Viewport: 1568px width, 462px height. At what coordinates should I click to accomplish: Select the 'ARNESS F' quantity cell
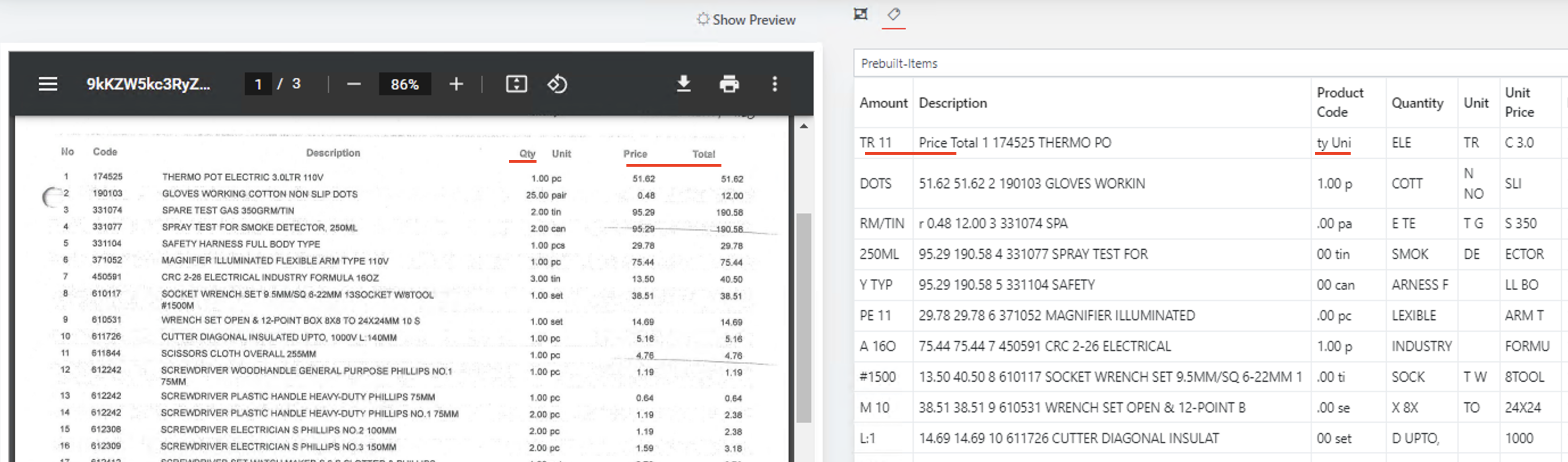click(x=1421, y=285)
